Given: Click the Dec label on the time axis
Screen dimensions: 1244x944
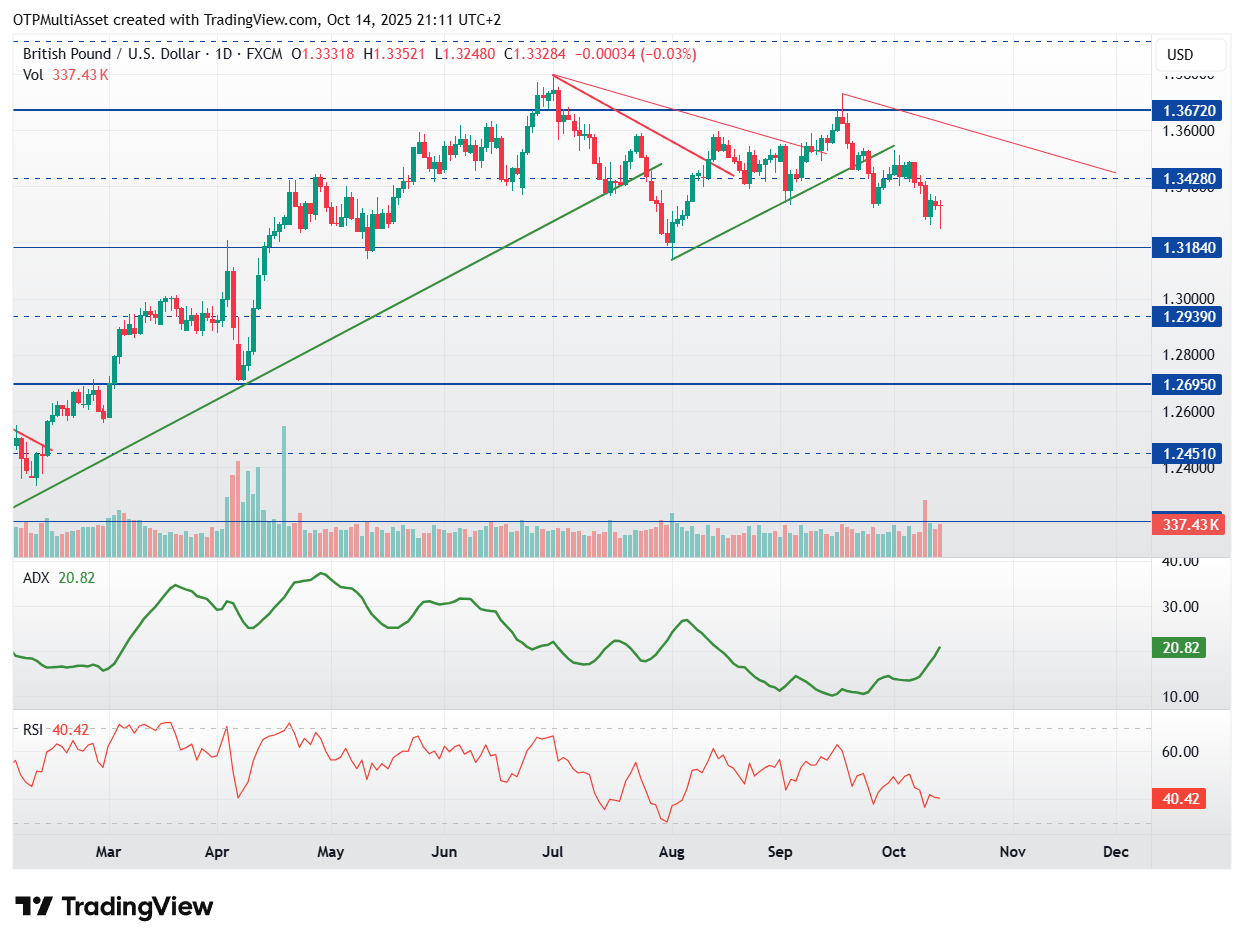Looking at the screenshot, I should [x=1116, y=852].
